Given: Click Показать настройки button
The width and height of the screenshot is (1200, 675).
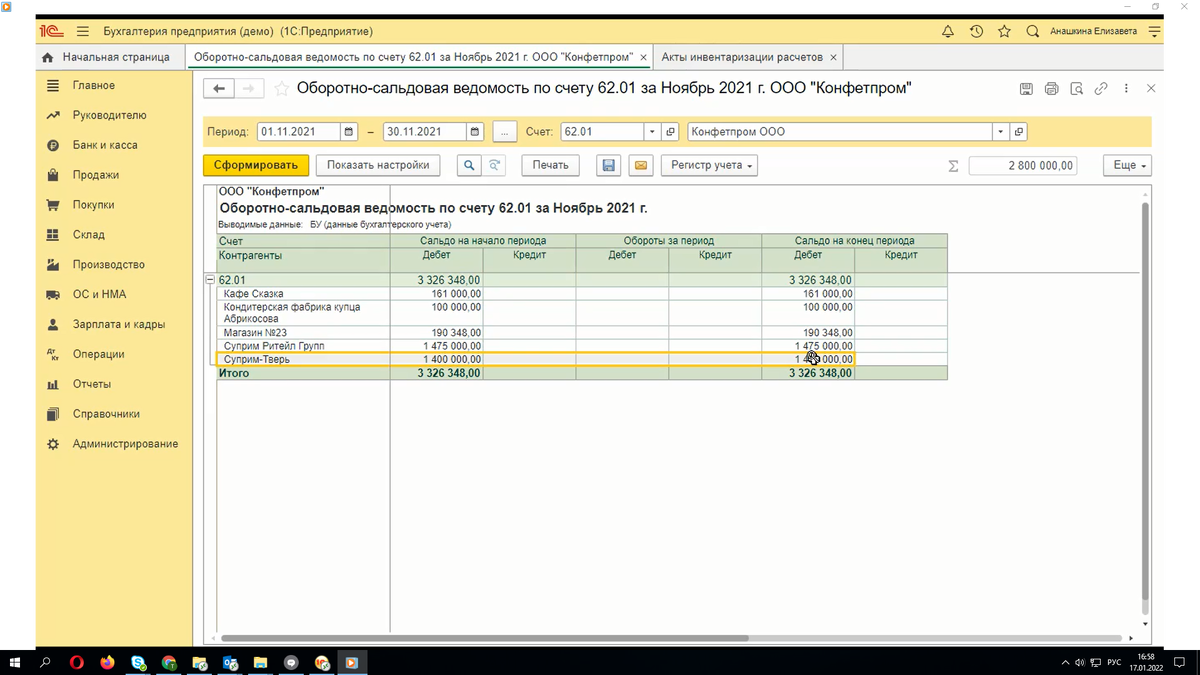Looking at the screenshot, I should 378,165.
